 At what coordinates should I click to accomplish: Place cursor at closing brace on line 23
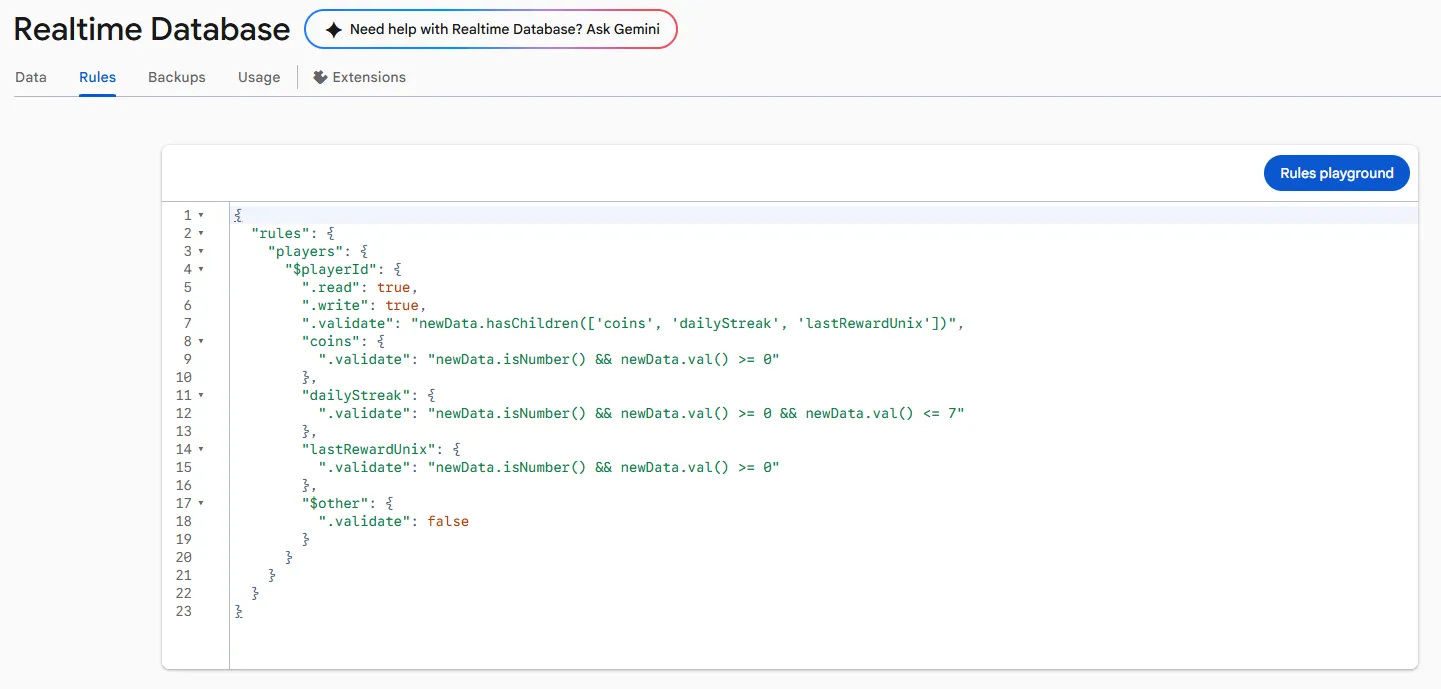[x=239, y=611]
